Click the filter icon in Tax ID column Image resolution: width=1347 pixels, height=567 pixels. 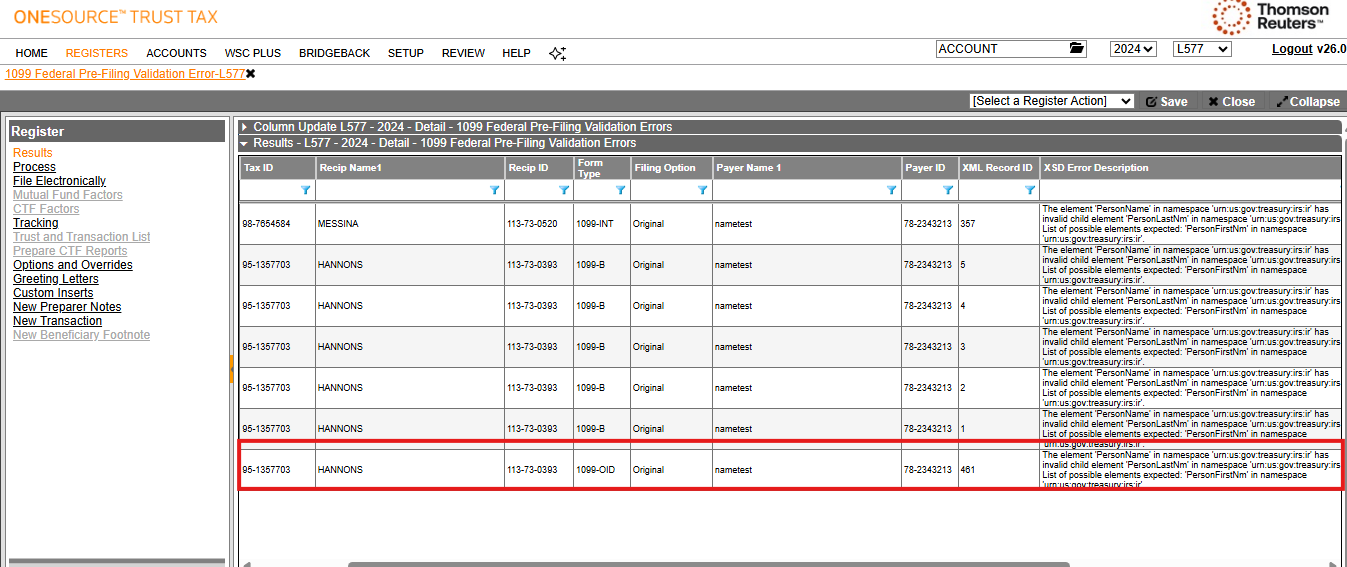[306, 189]
